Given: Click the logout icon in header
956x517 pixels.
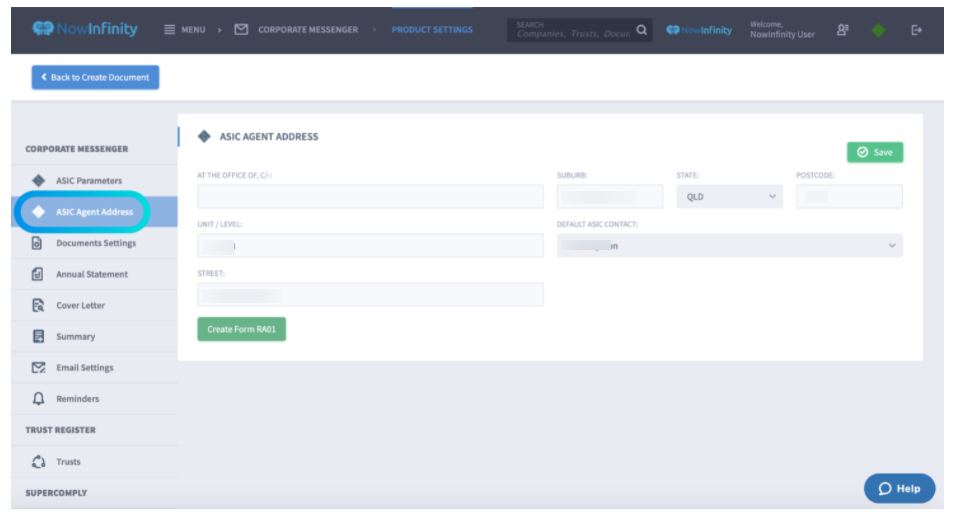Looking at the screenshot, I should tap(916, 30).
